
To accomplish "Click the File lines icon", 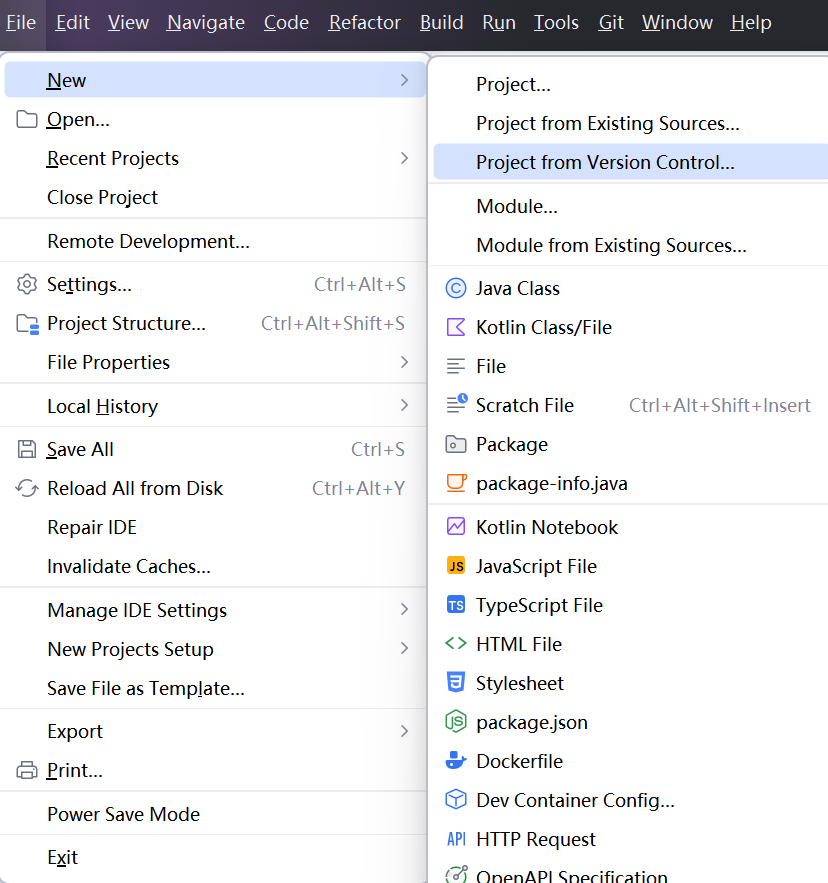I will [x=456, y=367].
